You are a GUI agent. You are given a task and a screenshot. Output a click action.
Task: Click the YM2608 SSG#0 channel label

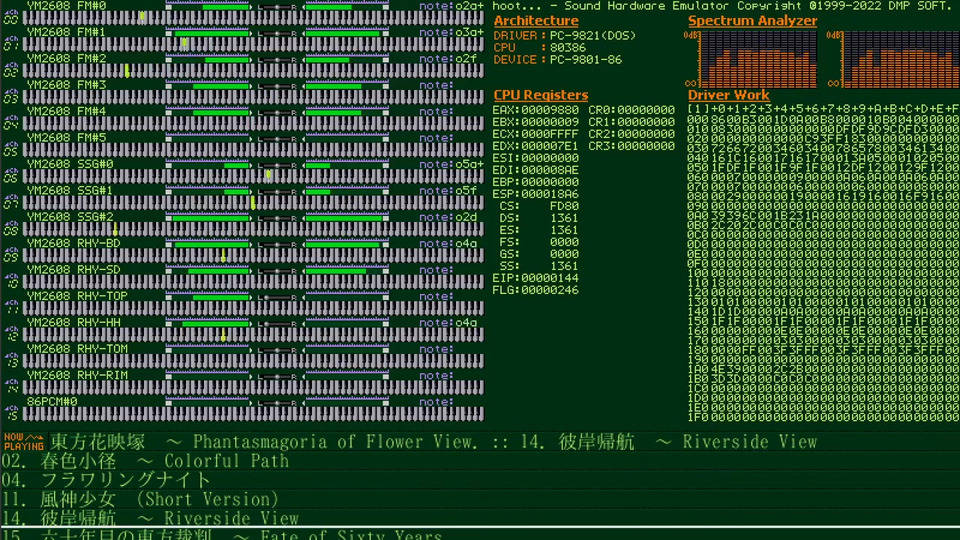pyautogui.click(x=70, y=164)
